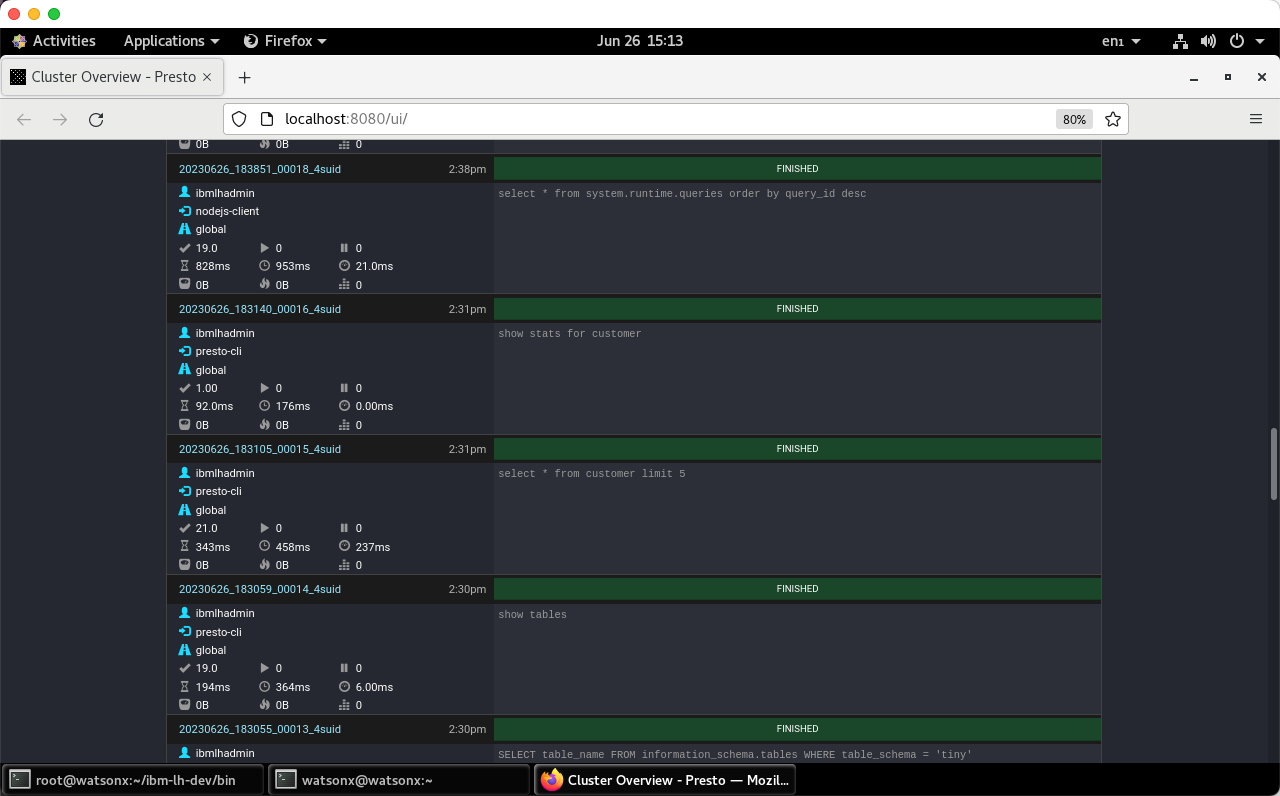Image resolution: width=1280 pixels, height=796 pixels.
Task: Click the volume icon in system tray
Action: click(1208, 41)
